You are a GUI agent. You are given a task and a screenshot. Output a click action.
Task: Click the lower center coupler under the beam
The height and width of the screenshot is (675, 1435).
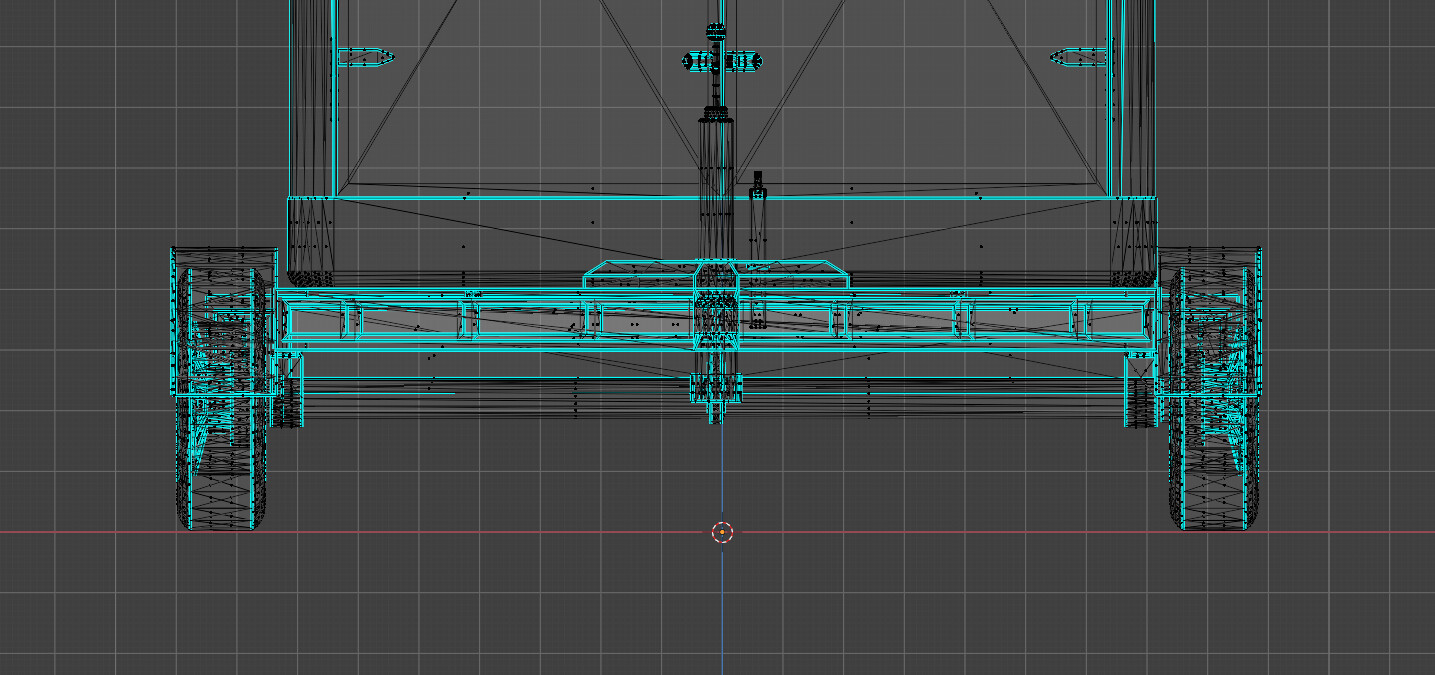point(716,388)
